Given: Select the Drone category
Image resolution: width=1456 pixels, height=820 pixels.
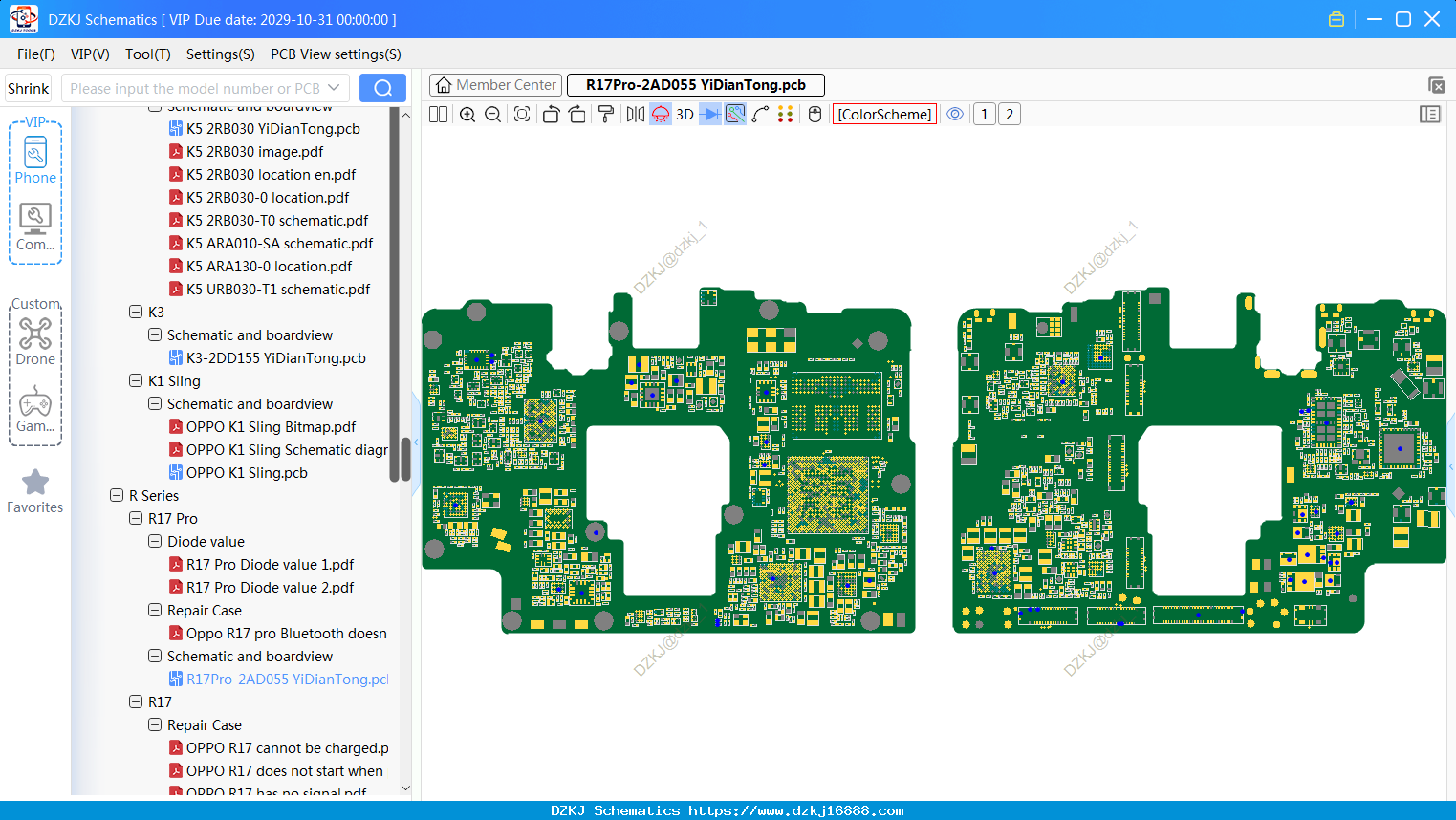Looking at the screenshot, I should [x=35, y=341].
